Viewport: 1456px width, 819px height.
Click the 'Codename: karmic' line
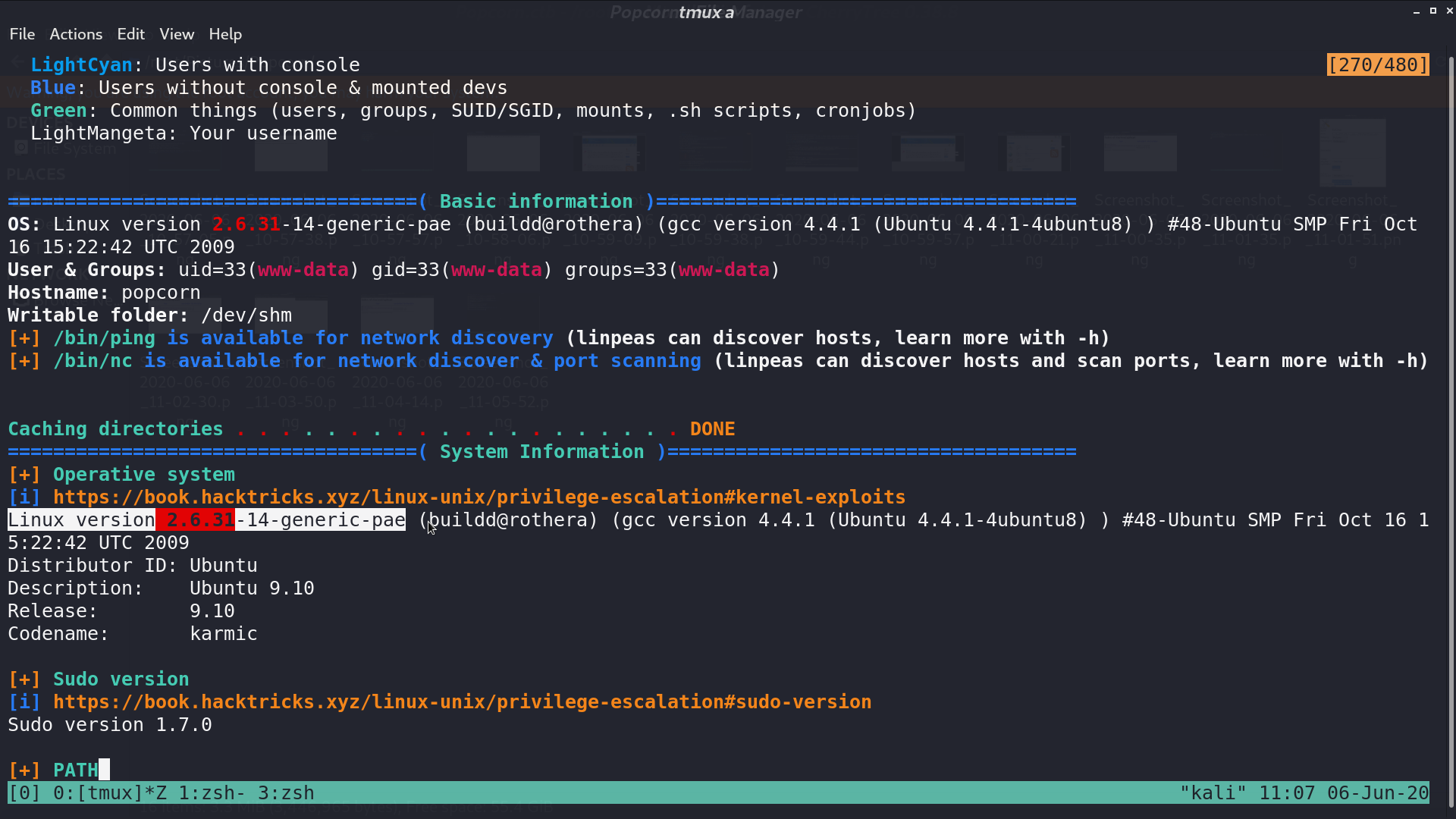click(133, 634)
